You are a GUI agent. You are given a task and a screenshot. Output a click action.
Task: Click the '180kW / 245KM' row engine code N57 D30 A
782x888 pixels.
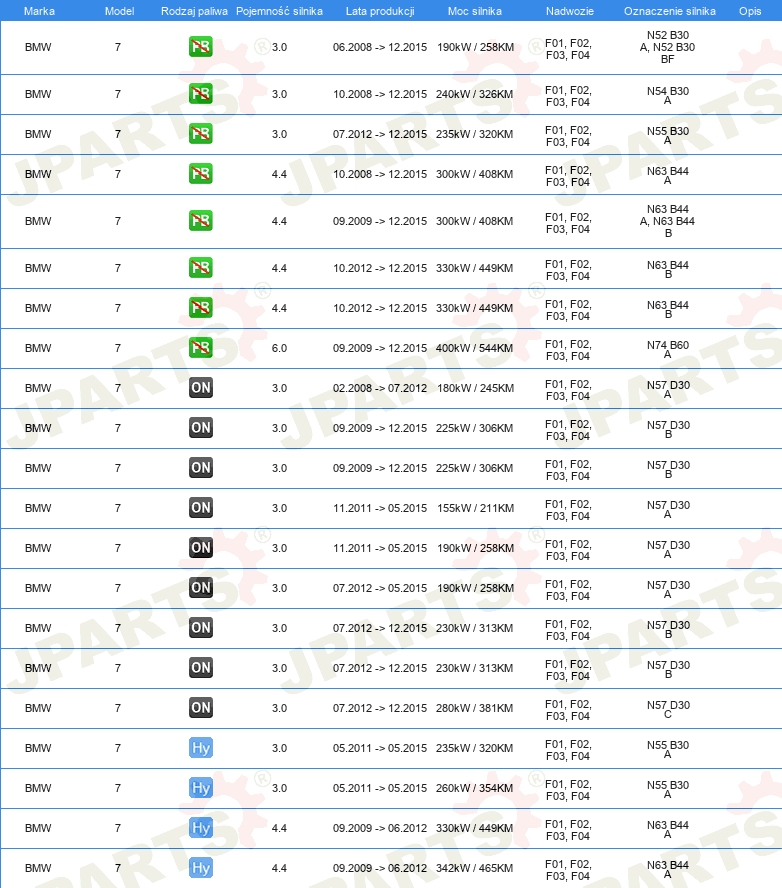point(668,389)
